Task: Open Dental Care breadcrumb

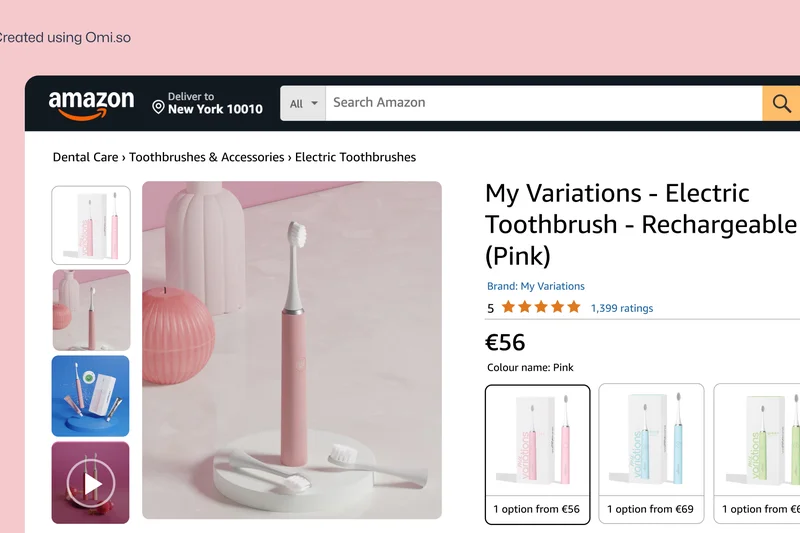Action: pyautogui.click(x=85, y=157)
